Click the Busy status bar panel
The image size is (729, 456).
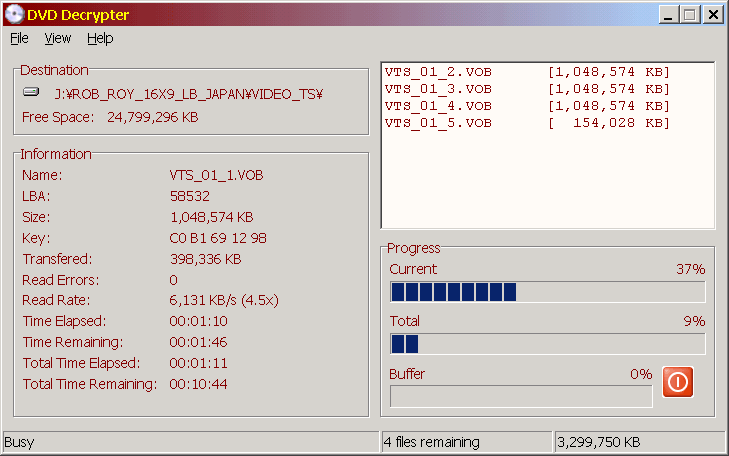coord(190,442)
